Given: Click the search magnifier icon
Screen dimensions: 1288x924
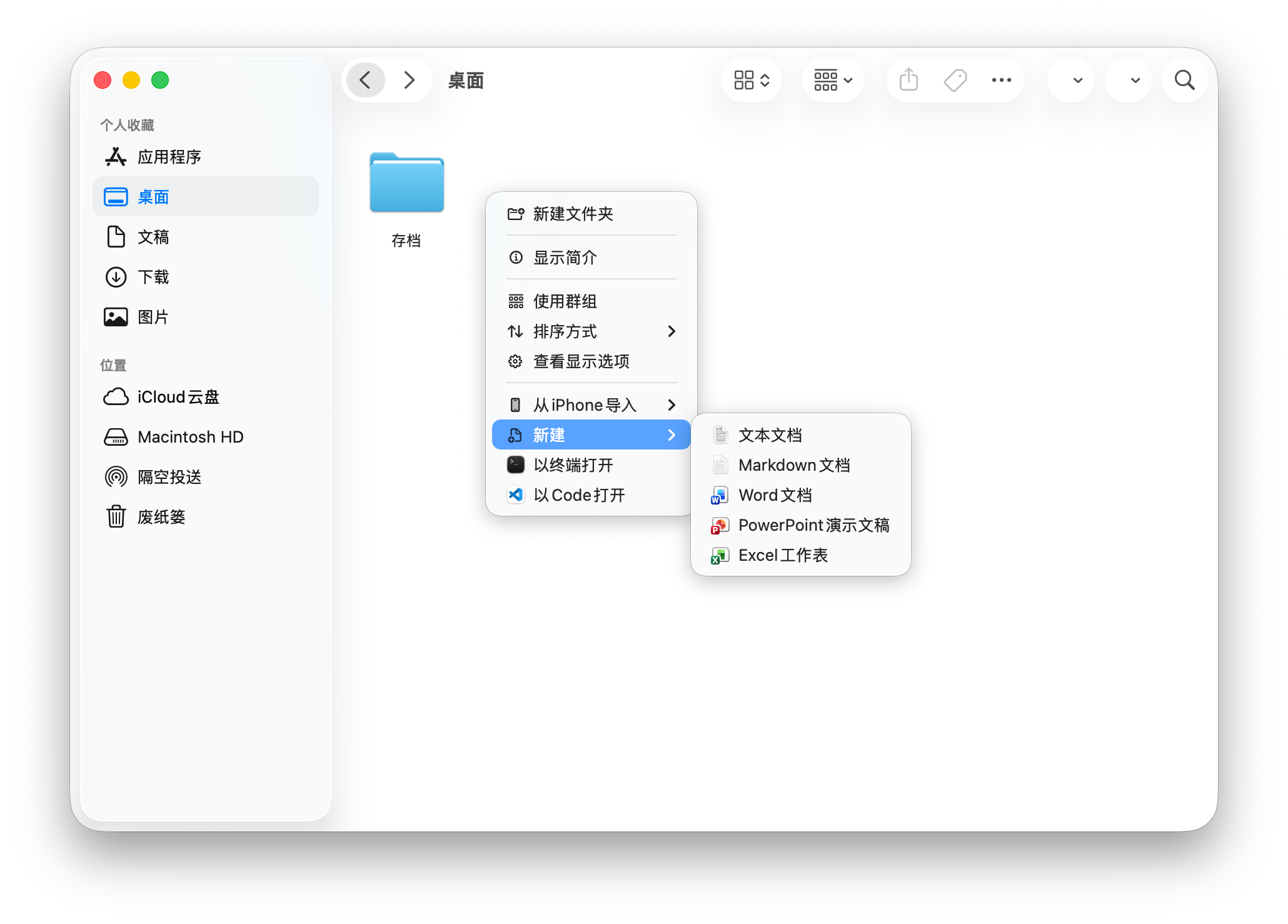Looking at the screenshot, I should (1184, 80).
